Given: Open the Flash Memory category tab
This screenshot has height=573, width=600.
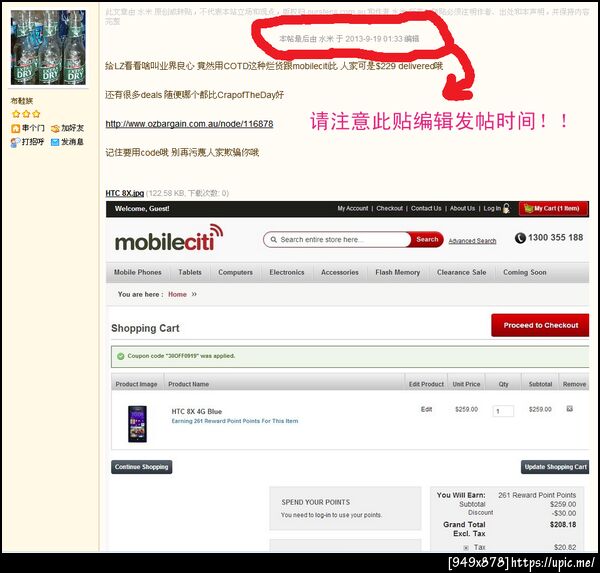Looking at the screenshot, I should 398,273.
